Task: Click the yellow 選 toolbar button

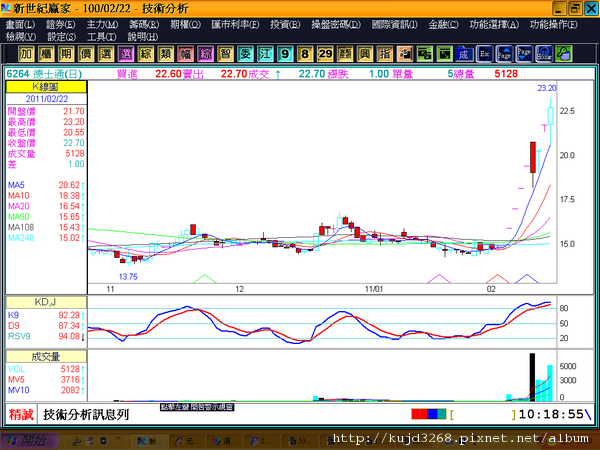Action: 106,54
